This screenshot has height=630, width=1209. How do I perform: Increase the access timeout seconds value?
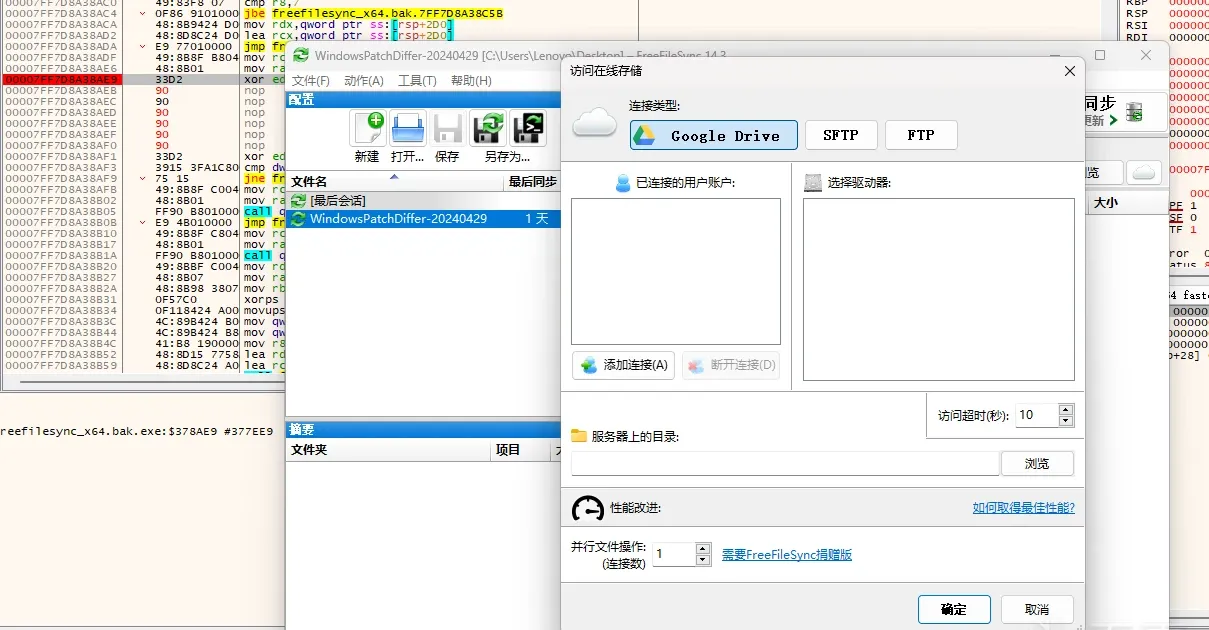coord(1066,409)
